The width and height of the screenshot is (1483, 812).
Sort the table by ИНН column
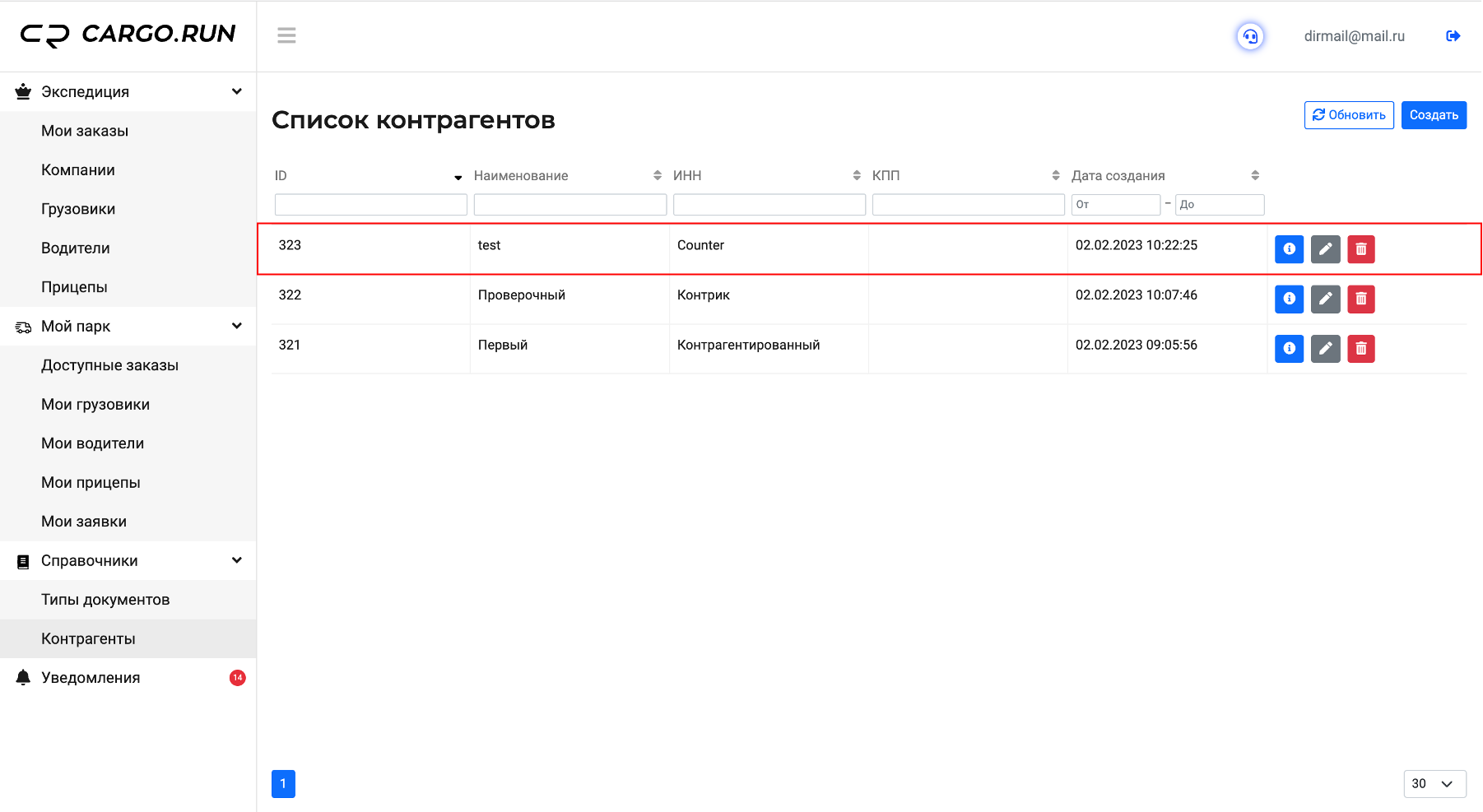[856, 175]
